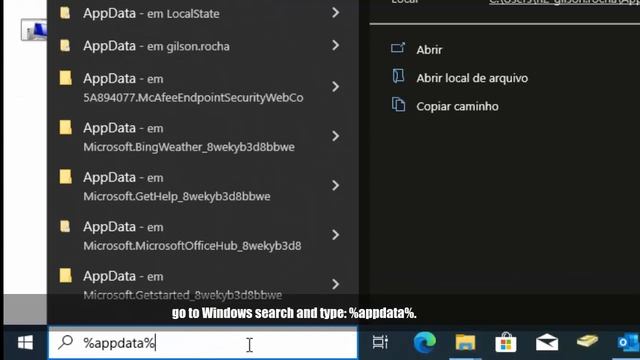The height and width of the screenshot is (360, 640).
Task: Expand chevron for MicrosoftOfficeHub AppData
Action: coord(336,235)
